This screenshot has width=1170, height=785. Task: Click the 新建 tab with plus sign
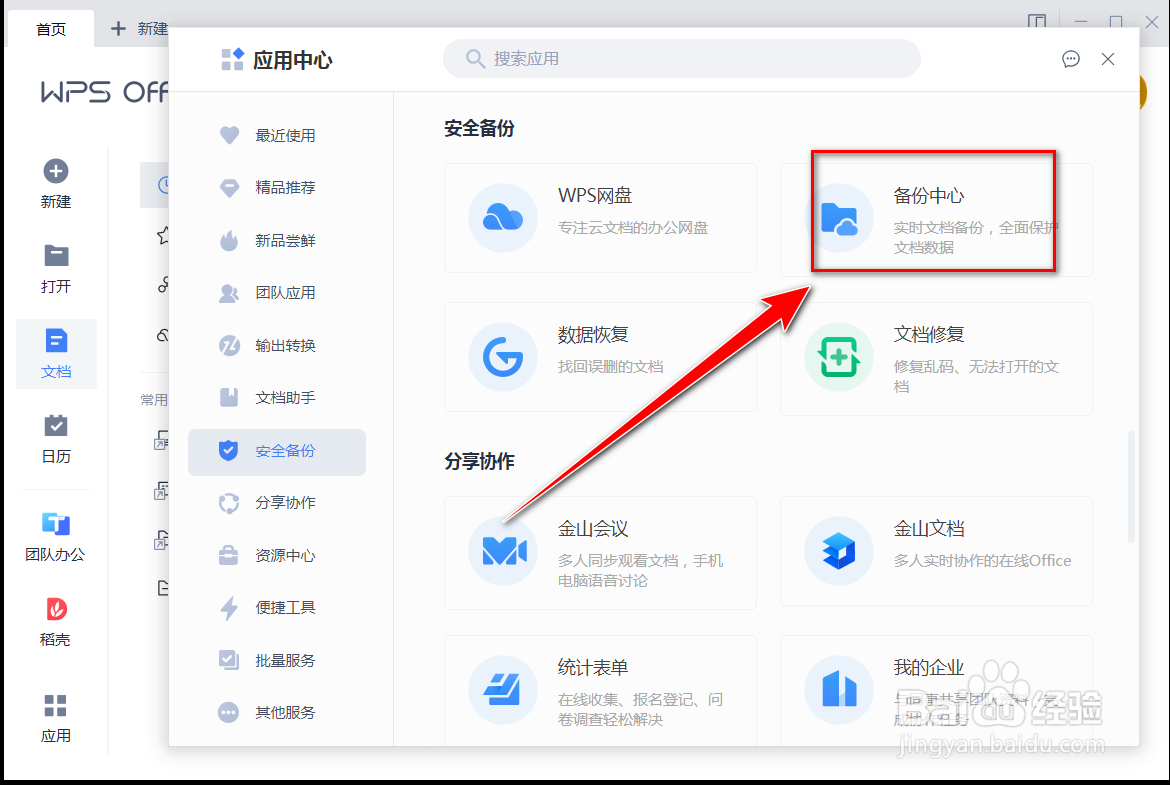click(x=139, y=28)
